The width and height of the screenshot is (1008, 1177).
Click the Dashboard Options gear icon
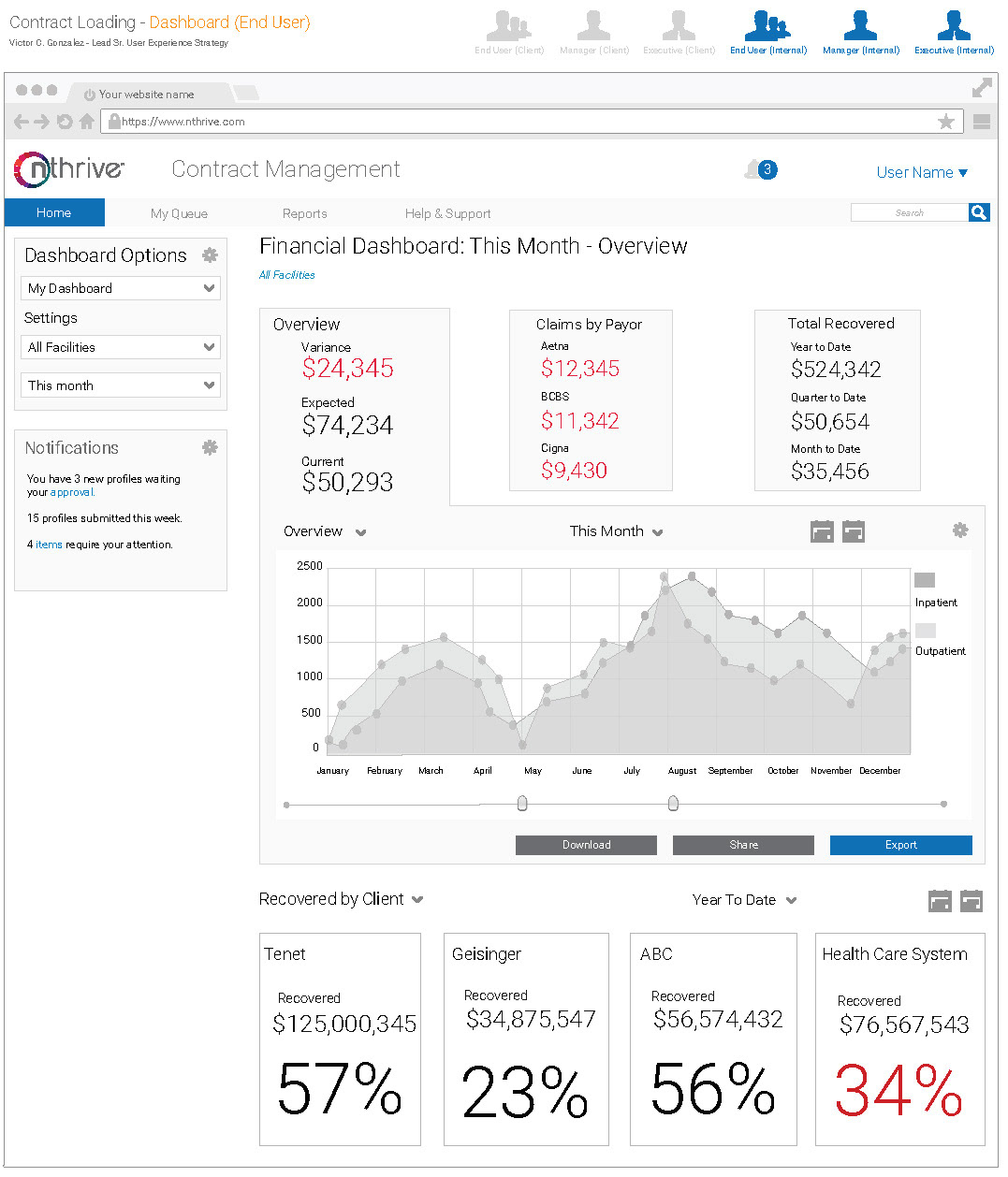click(210, 255)
